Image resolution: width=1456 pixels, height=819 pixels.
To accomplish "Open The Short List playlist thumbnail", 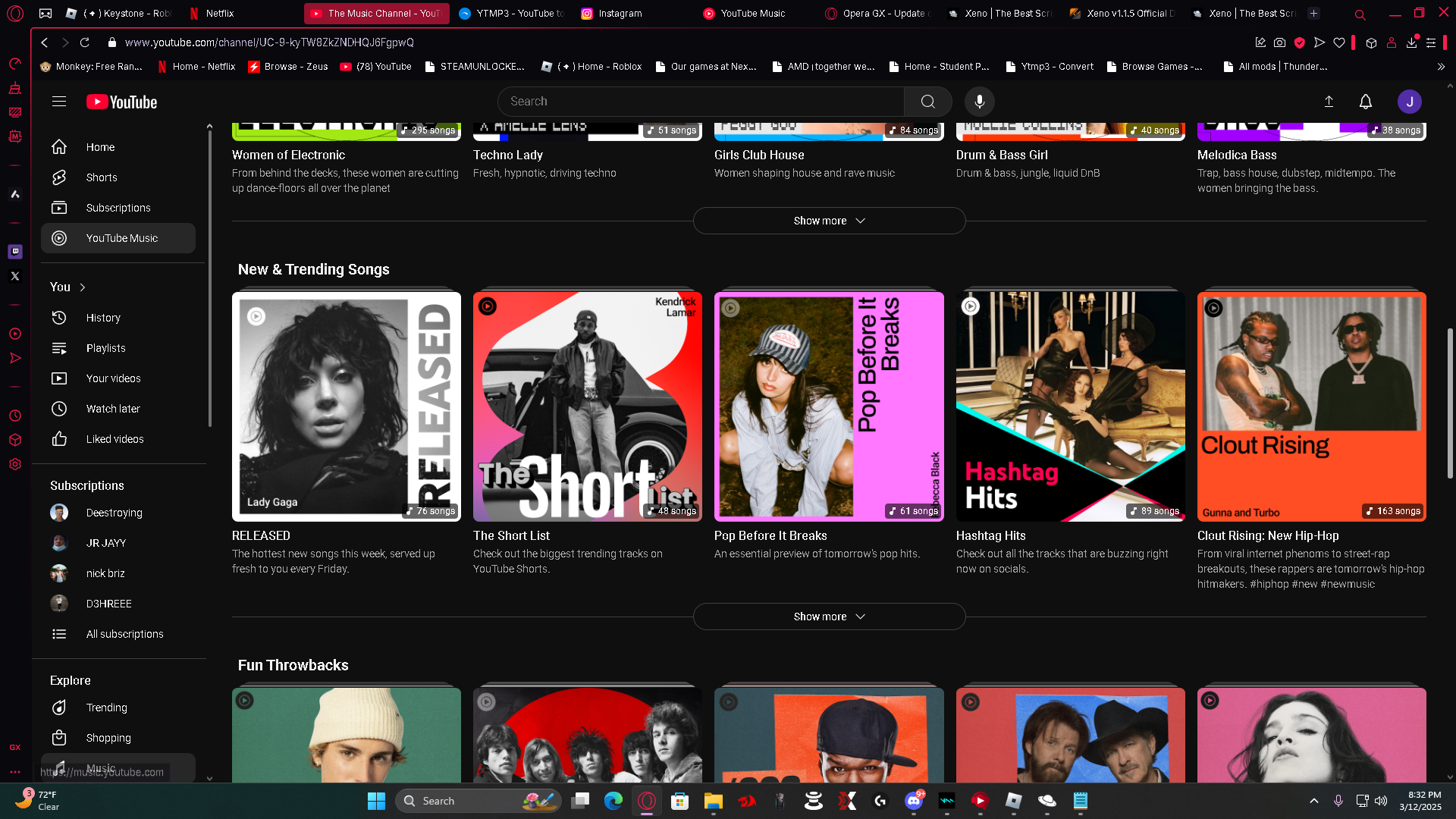I will 588,406.
